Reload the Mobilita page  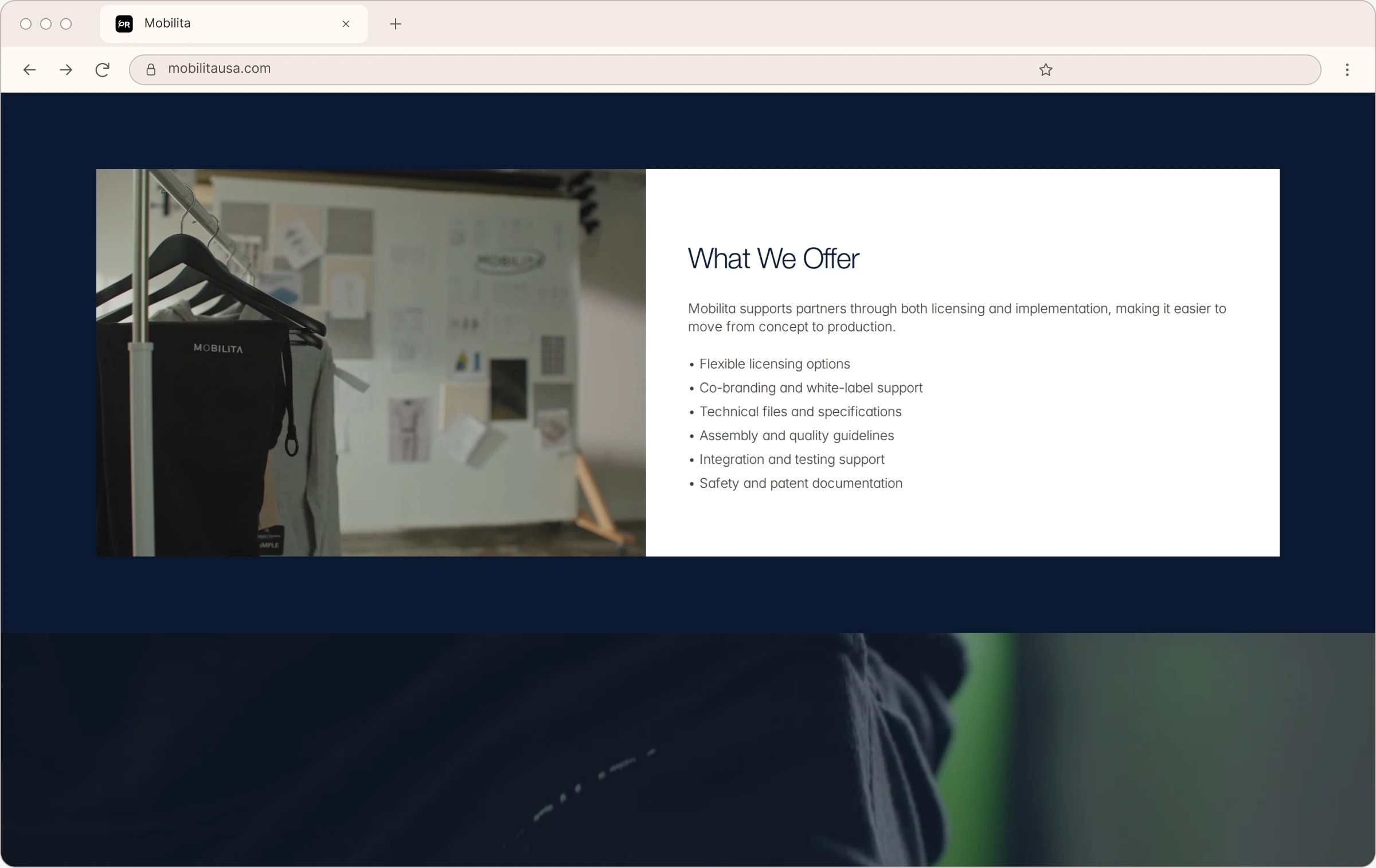click(102, 70)
